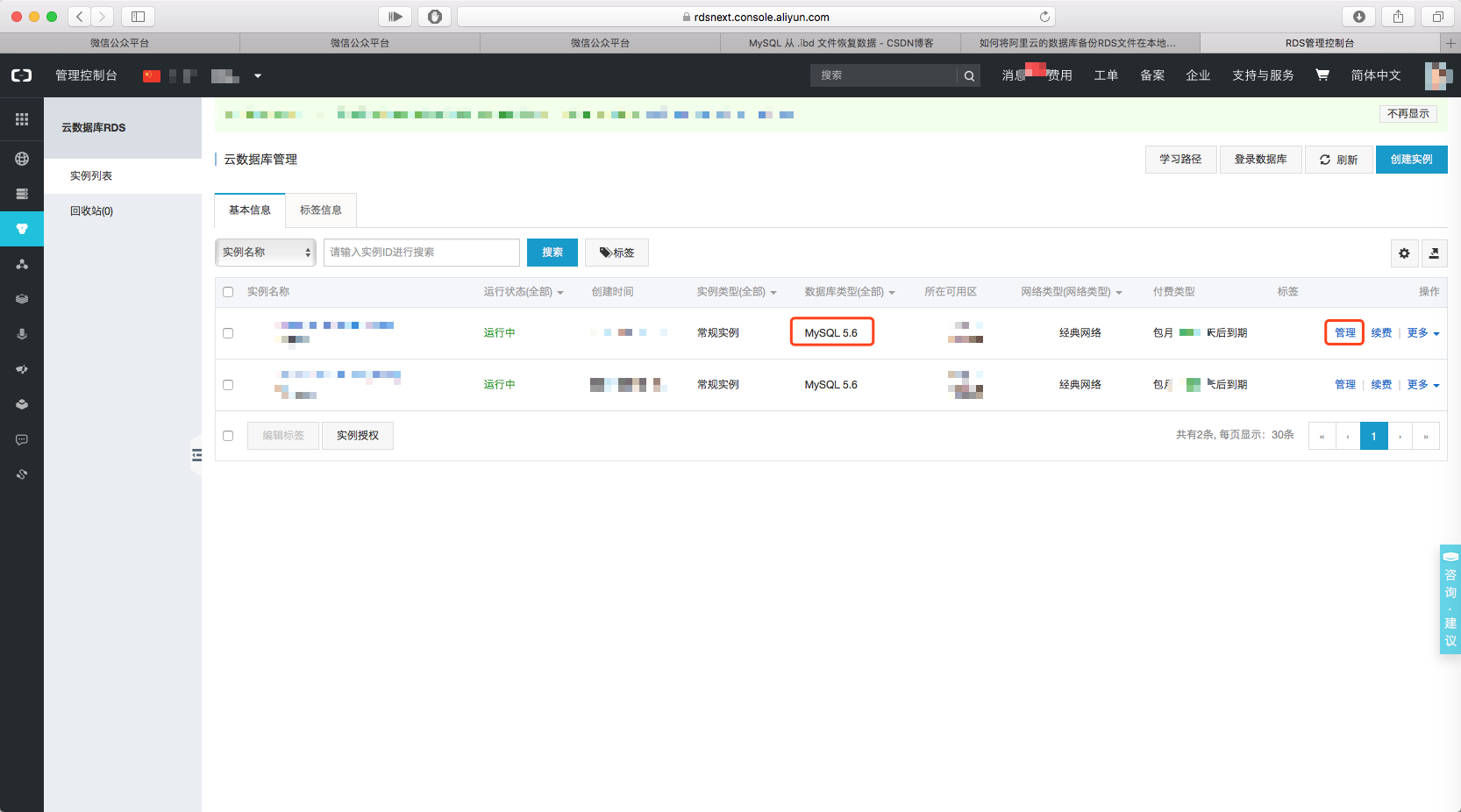Screen dimensions: 1461x812
Task: Click the search magnifier icon in header
Action: click(969, 76)
